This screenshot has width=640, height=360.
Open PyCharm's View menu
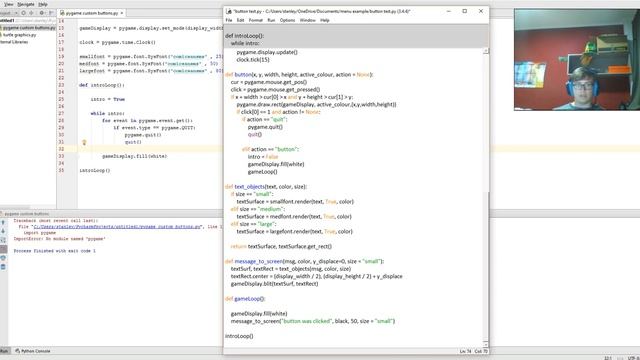[9, 4]
